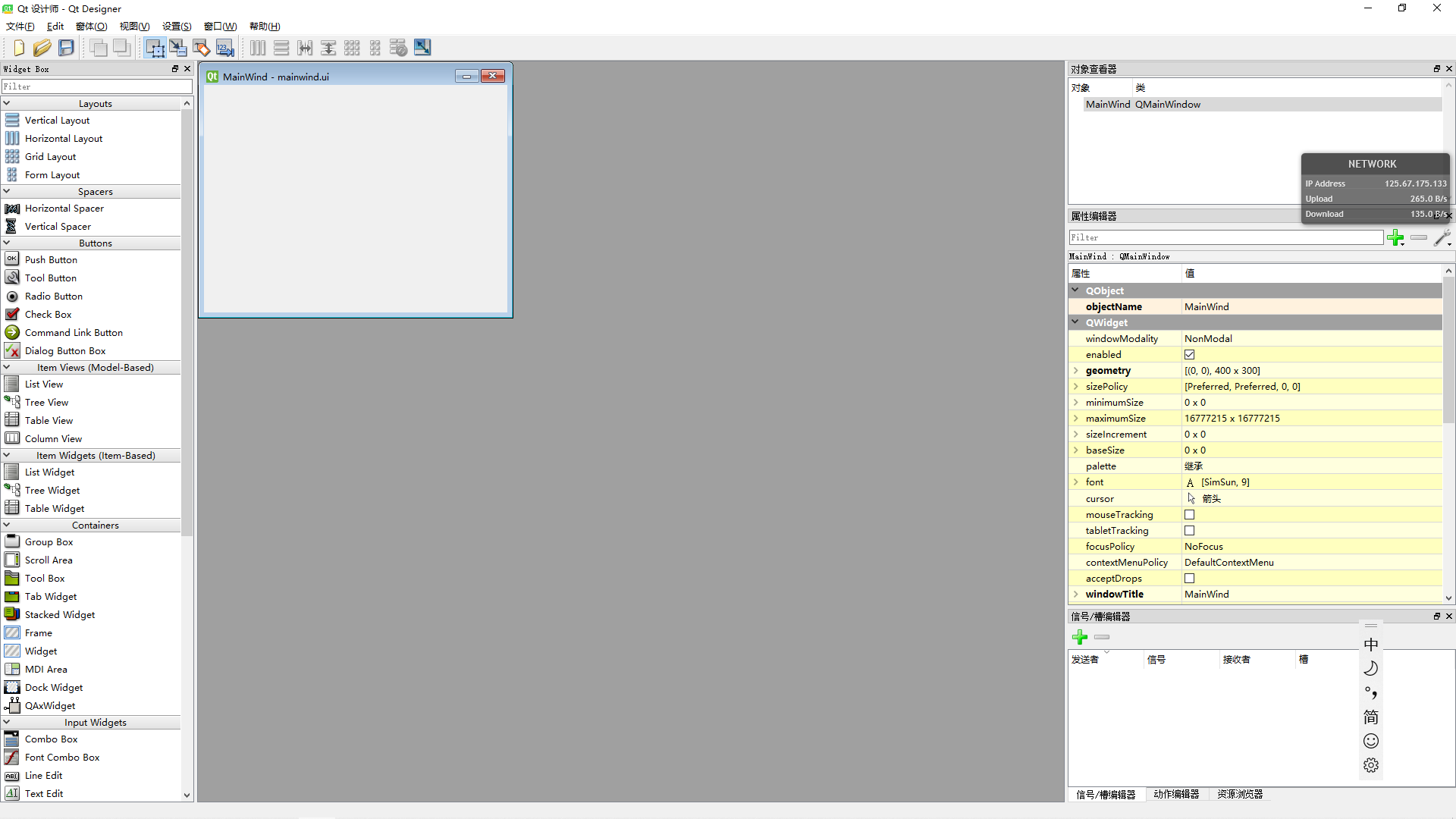Check the acceptDrops property checkbox

click(1189, 579)
